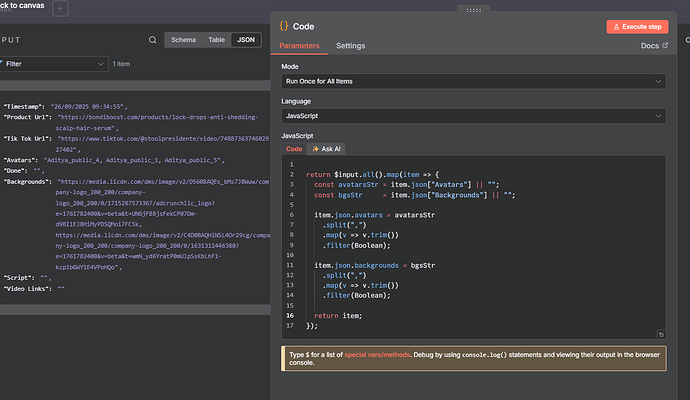The width and height of the screenshot is (690, 400).
Task: Click the reset icon at code editor corner
Action: click(661, 334)
